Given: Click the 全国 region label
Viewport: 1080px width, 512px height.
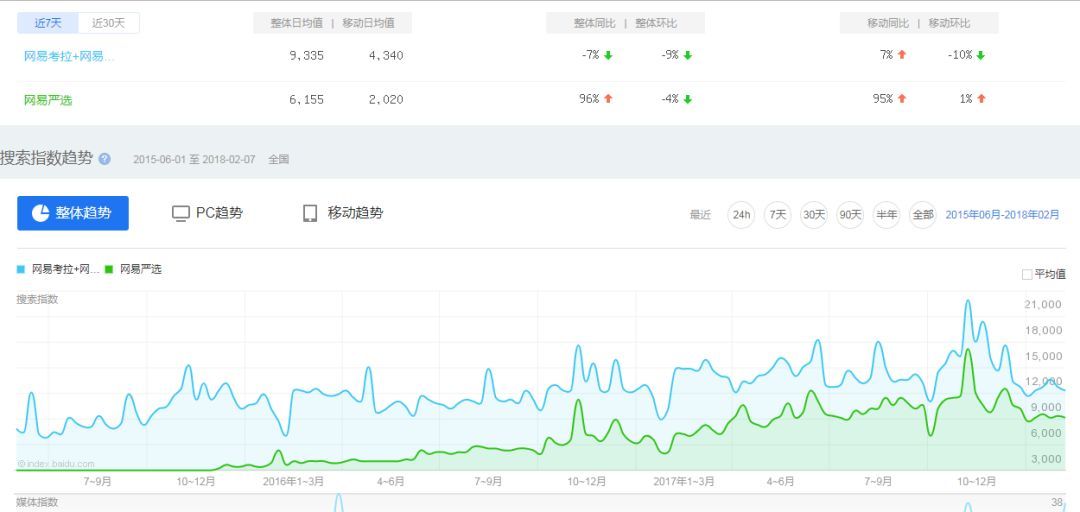Looking at the screenshot, I should click(x=278, y=159).
